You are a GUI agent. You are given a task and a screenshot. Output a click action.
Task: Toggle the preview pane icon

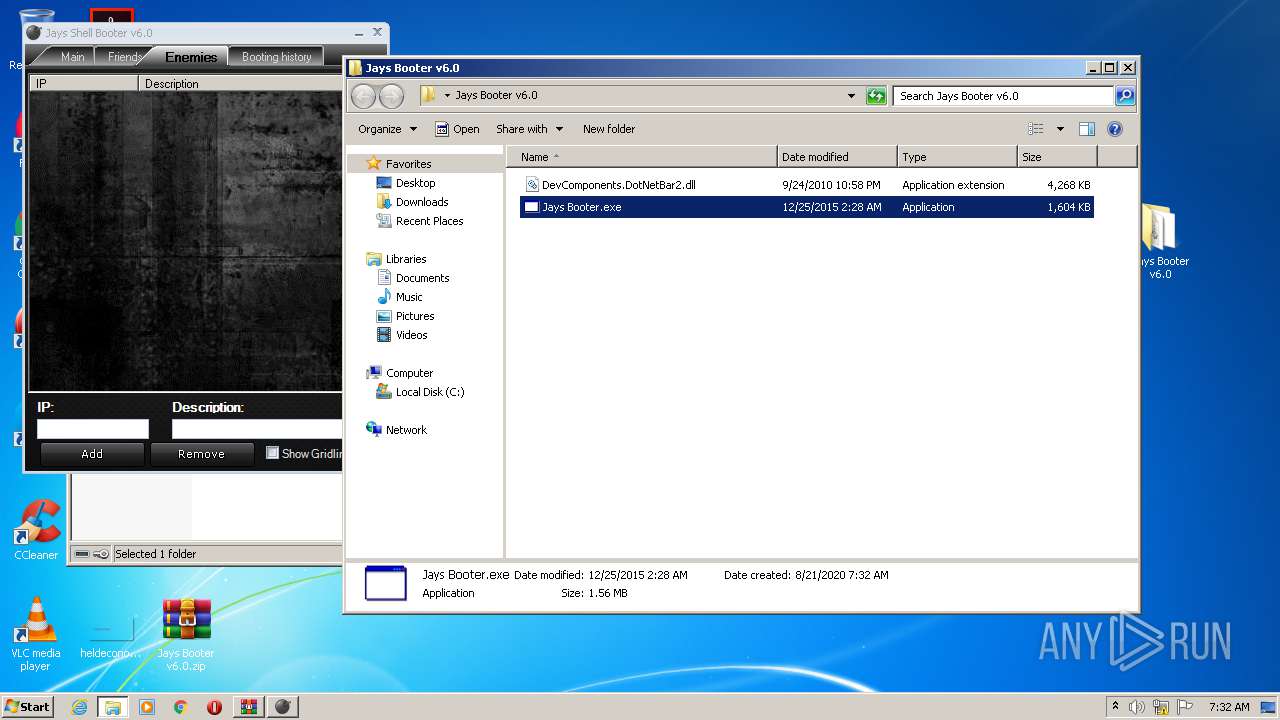tap(1087, 129)
